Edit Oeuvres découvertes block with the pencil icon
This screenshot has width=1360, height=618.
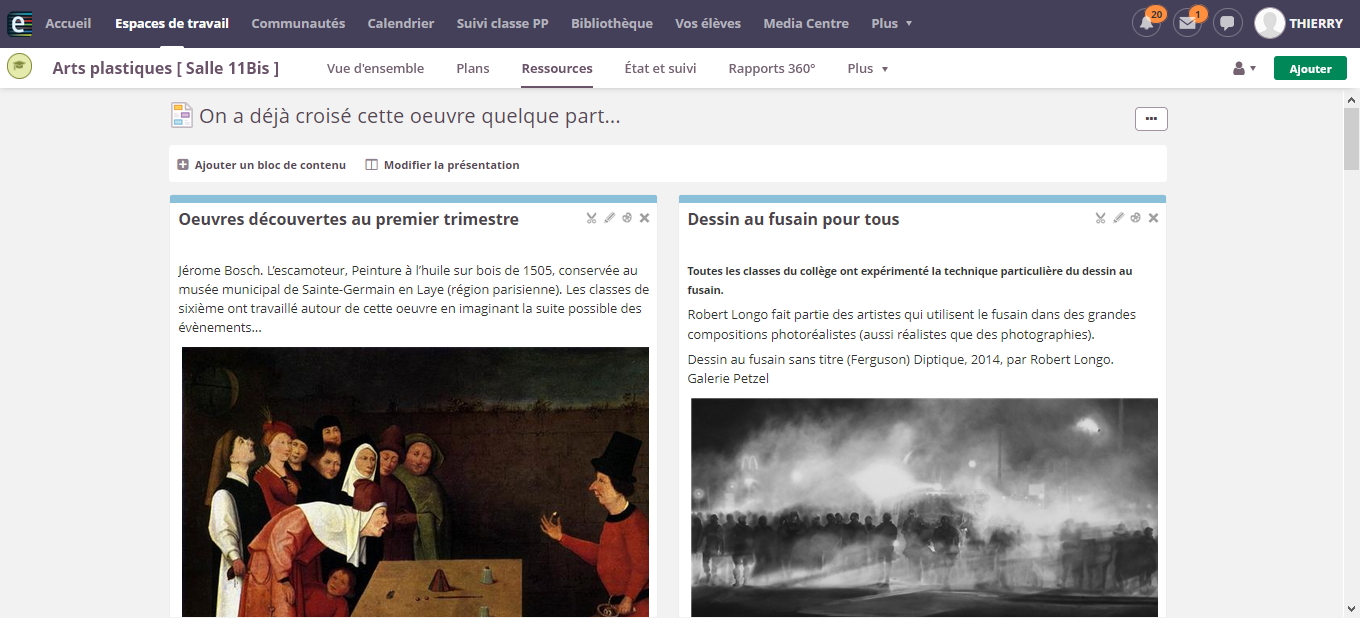pyautogui.click(x=609, y=218)
